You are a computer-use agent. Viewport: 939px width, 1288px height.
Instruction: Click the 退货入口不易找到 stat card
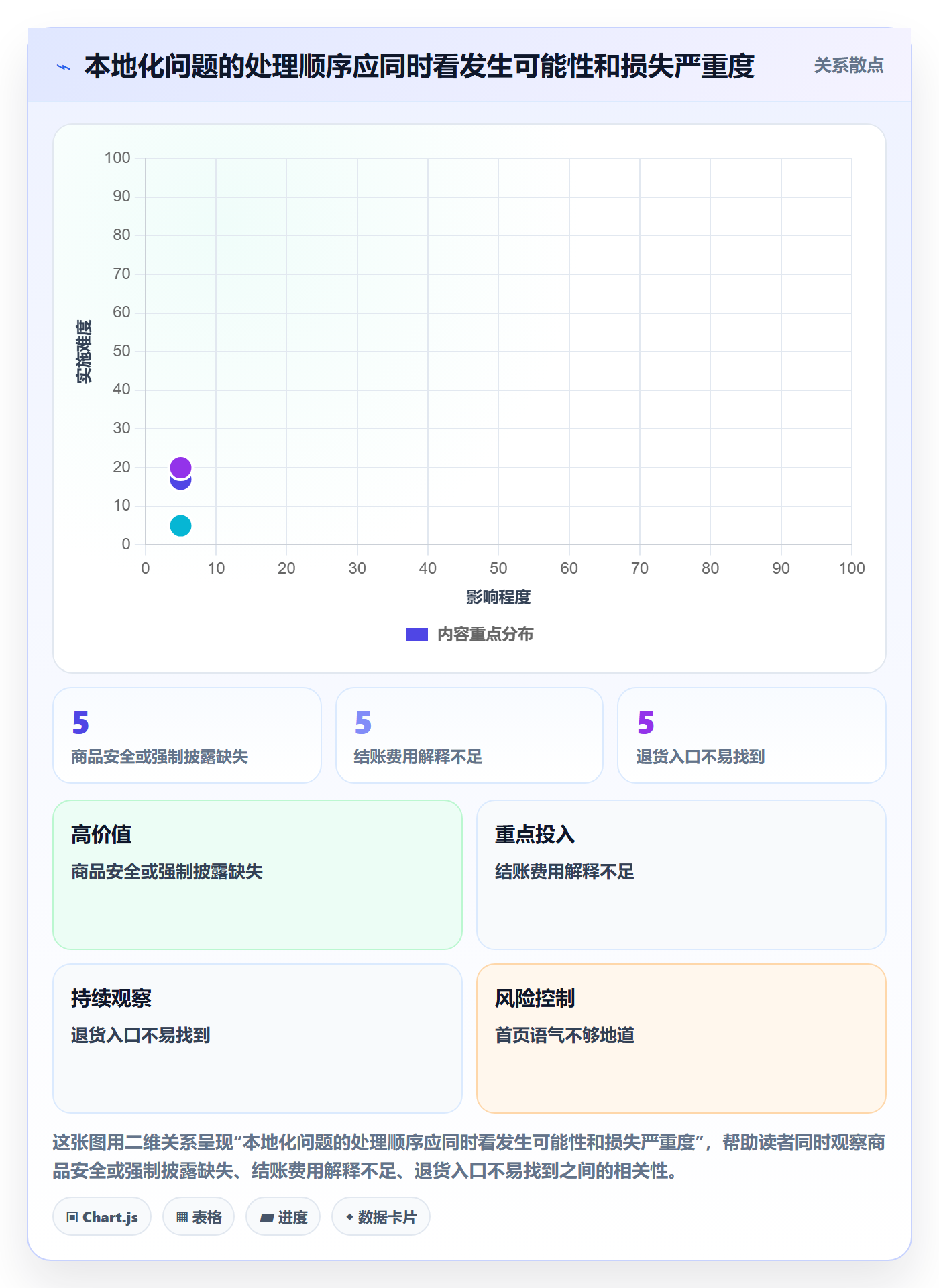(x=752, y=735)
